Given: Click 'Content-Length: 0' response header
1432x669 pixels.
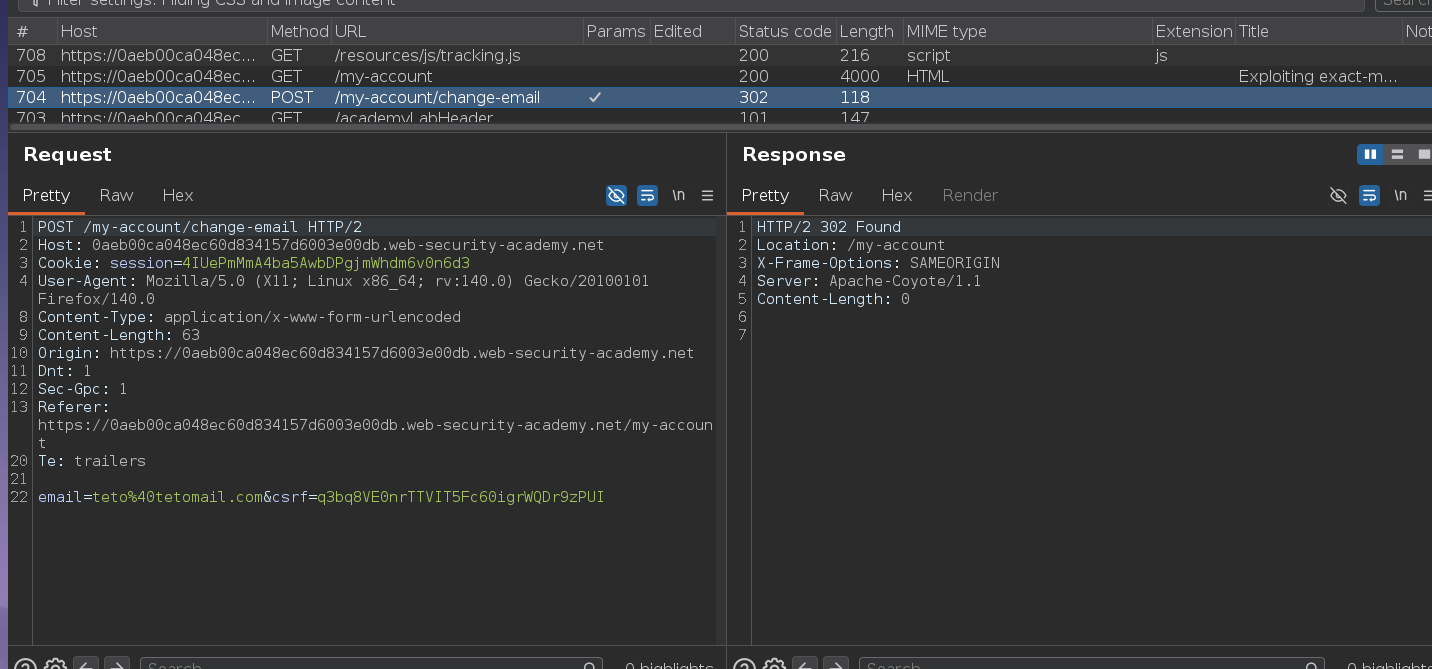Looking at the screenshot, I should [x=833, y=299].
